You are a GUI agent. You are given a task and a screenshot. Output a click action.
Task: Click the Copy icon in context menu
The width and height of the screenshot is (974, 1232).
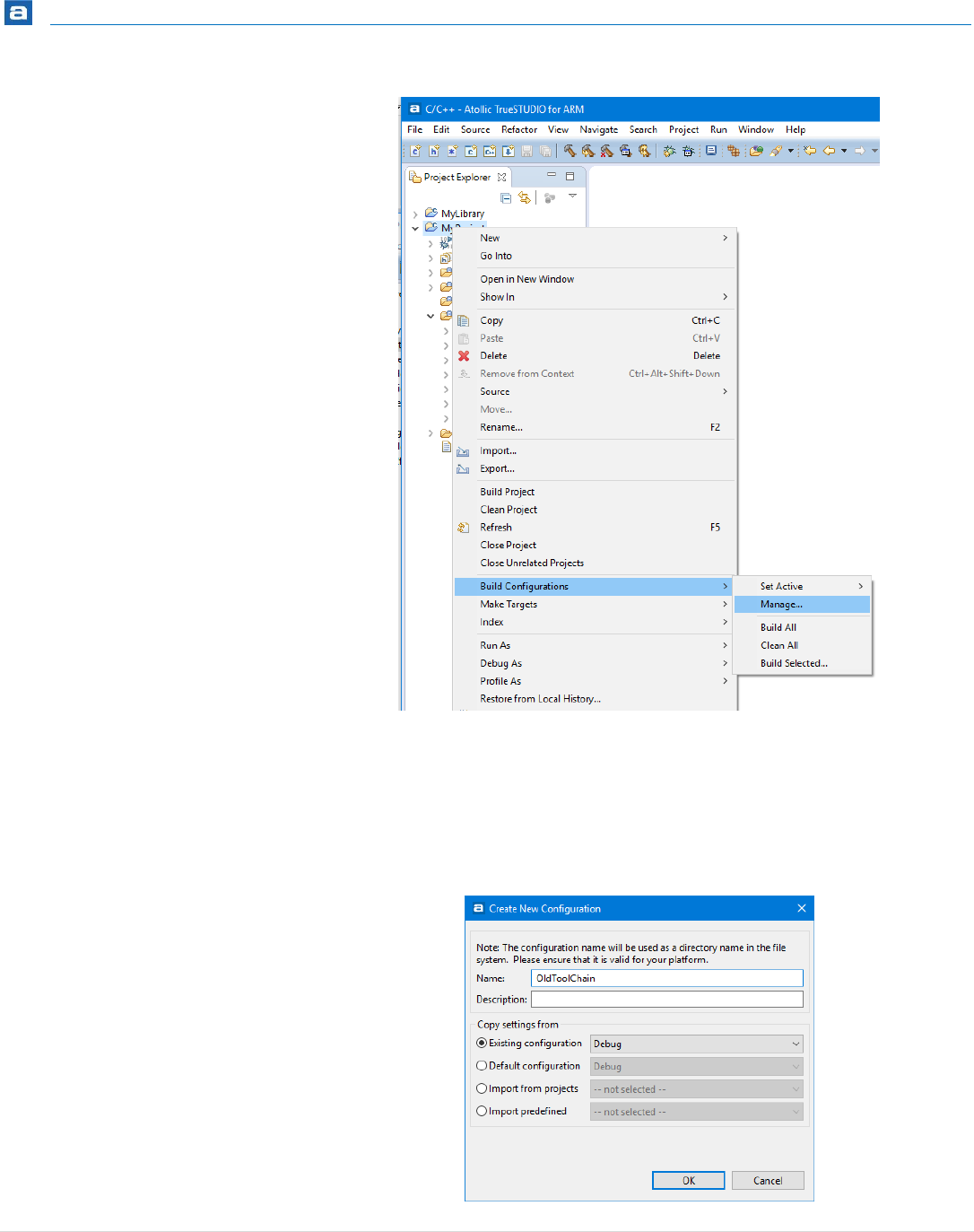(464, 320)
